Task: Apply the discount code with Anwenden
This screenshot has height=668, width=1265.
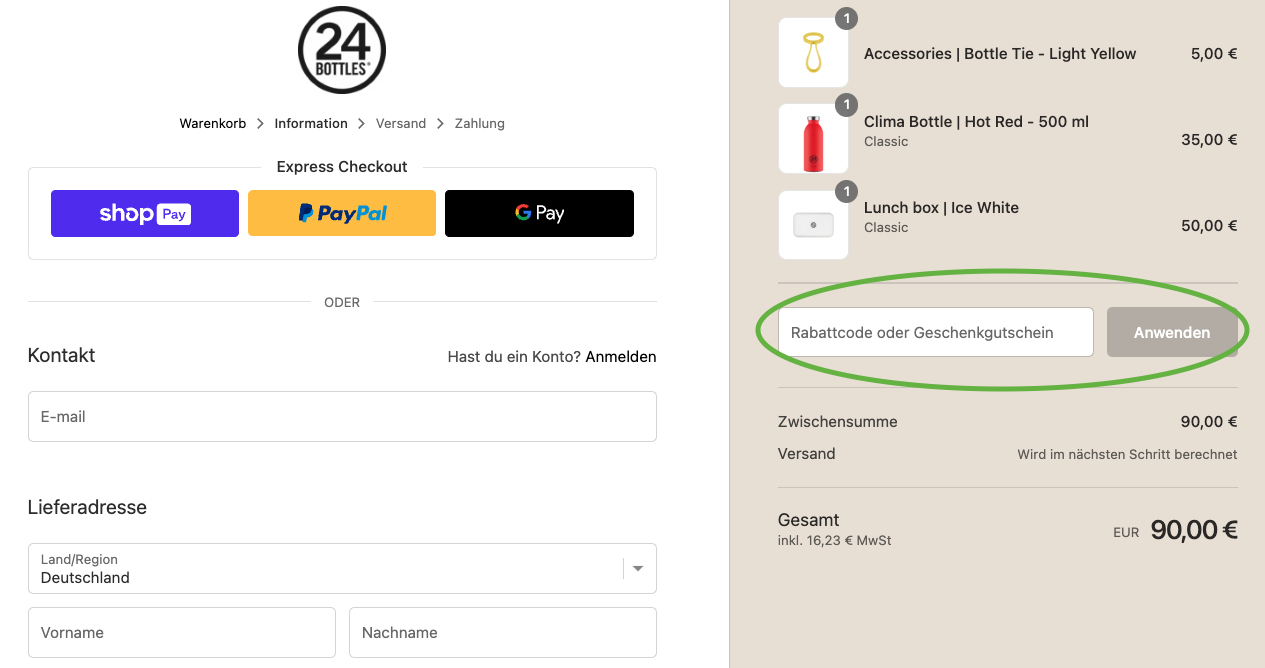Action: [1172, 333]
